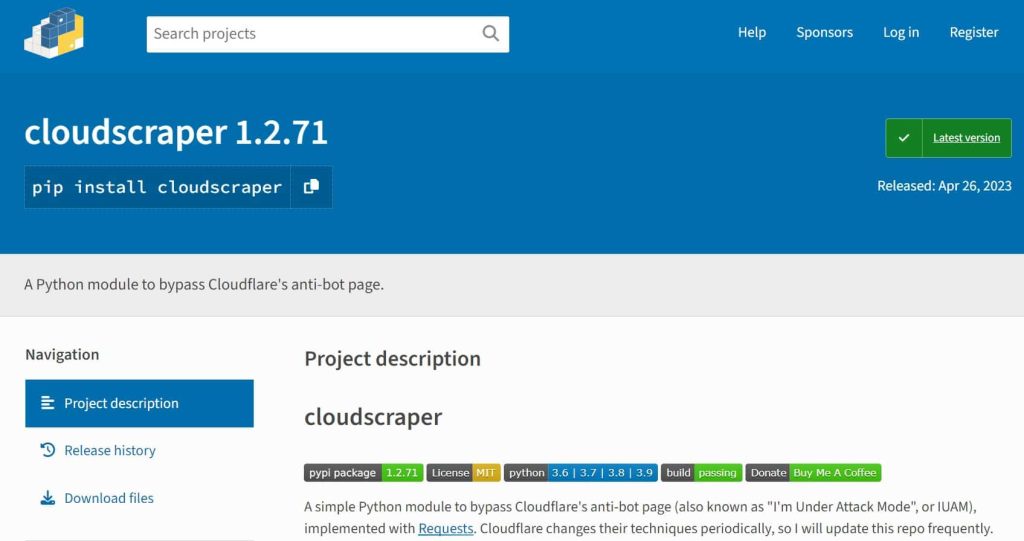1024x541 pixels.
Task: Click the pypi package 1.2.71 badge
Action: (x=363, y=472)
